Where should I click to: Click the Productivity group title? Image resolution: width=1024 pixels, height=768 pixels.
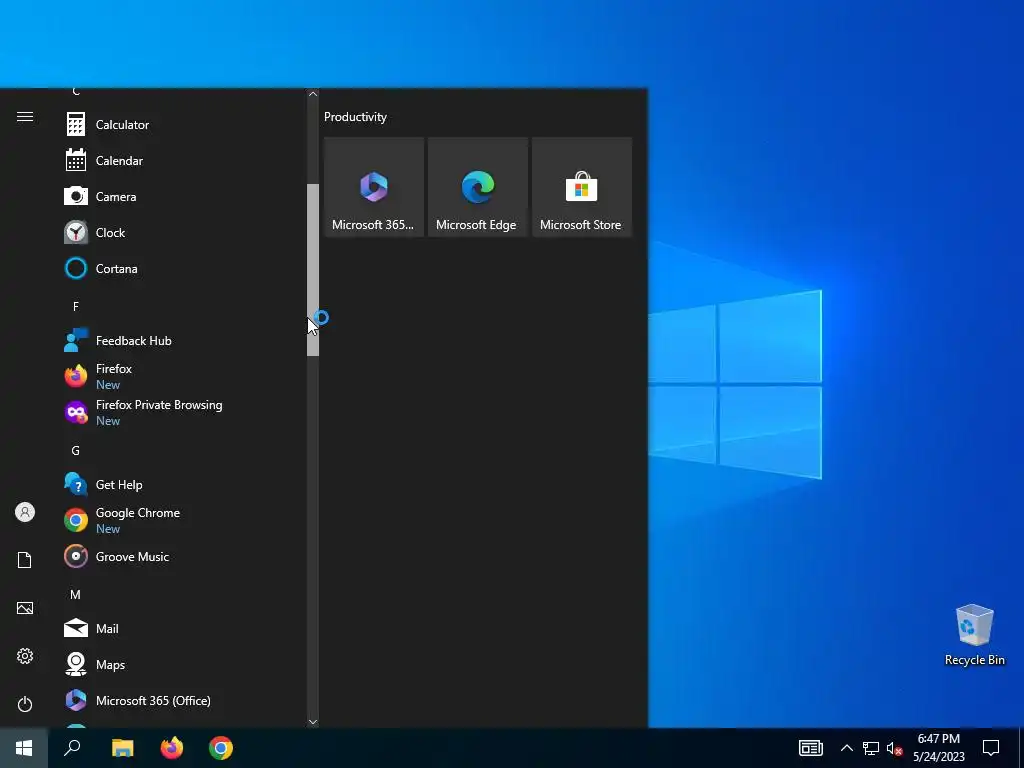(x=355, y=117)
